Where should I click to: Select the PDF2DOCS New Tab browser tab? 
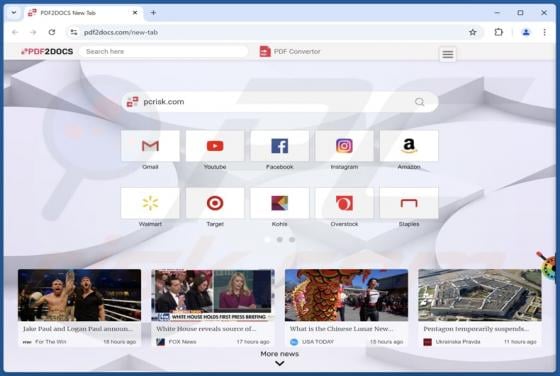coord(84,13)
